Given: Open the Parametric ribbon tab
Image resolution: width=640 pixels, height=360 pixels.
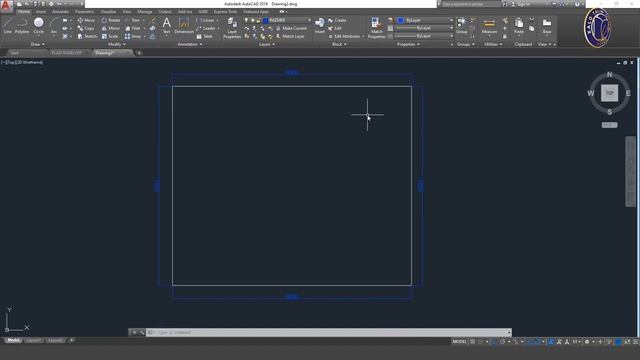Looking at the screenshot, I should point(84,12).
